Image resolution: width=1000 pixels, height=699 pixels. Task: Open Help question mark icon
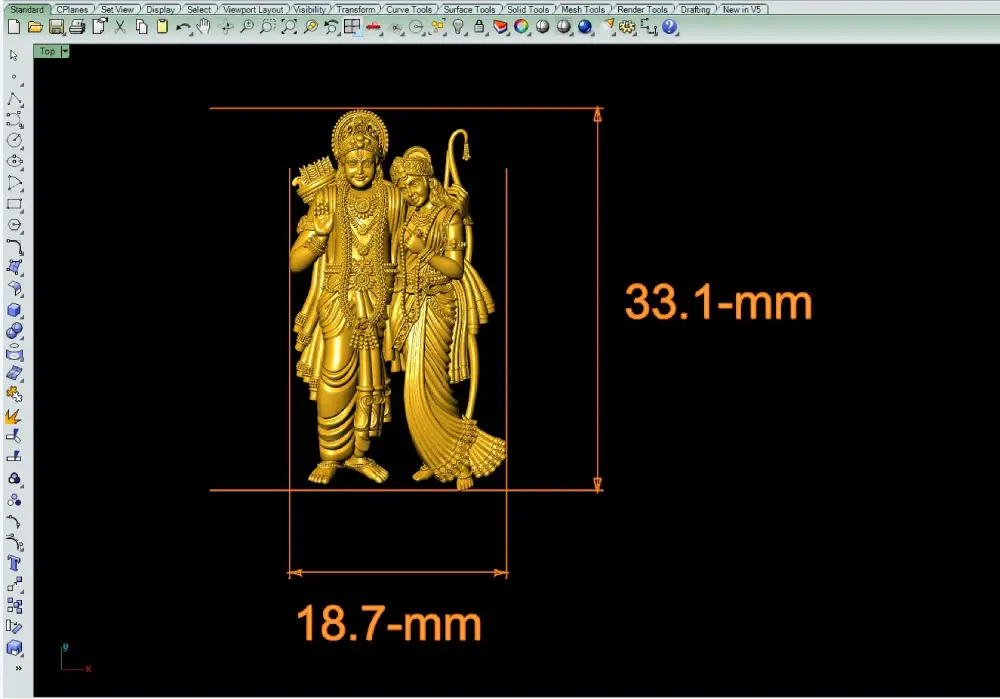[669, 27]
